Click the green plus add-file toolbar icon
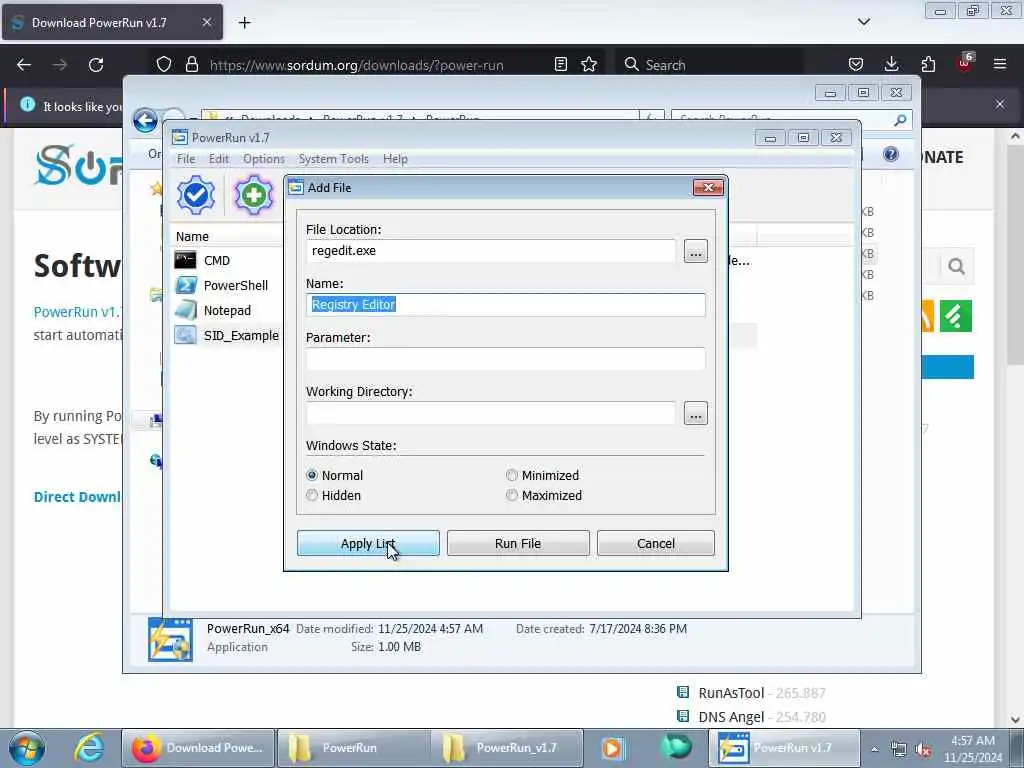 (x=253, y=195)
